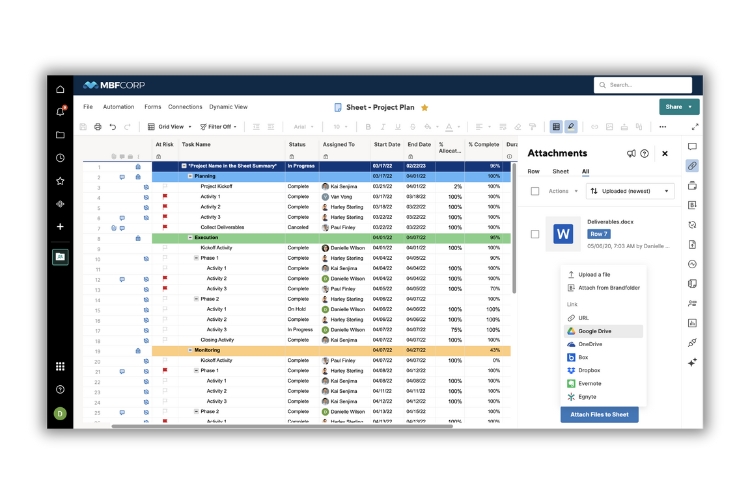
Task: Open Recents clock icon in sidebar
Action: coord(60,158)
